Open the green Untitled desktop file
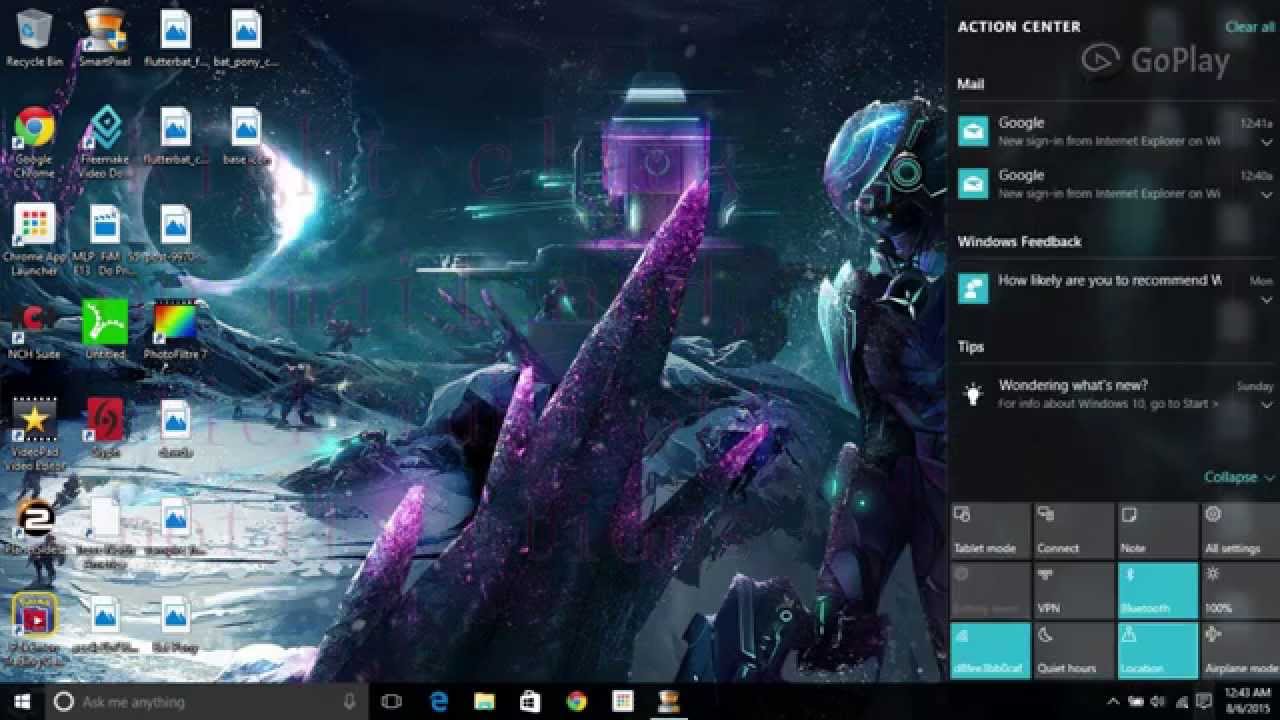This screenshot has height=720, width=1280. [105, 329]
